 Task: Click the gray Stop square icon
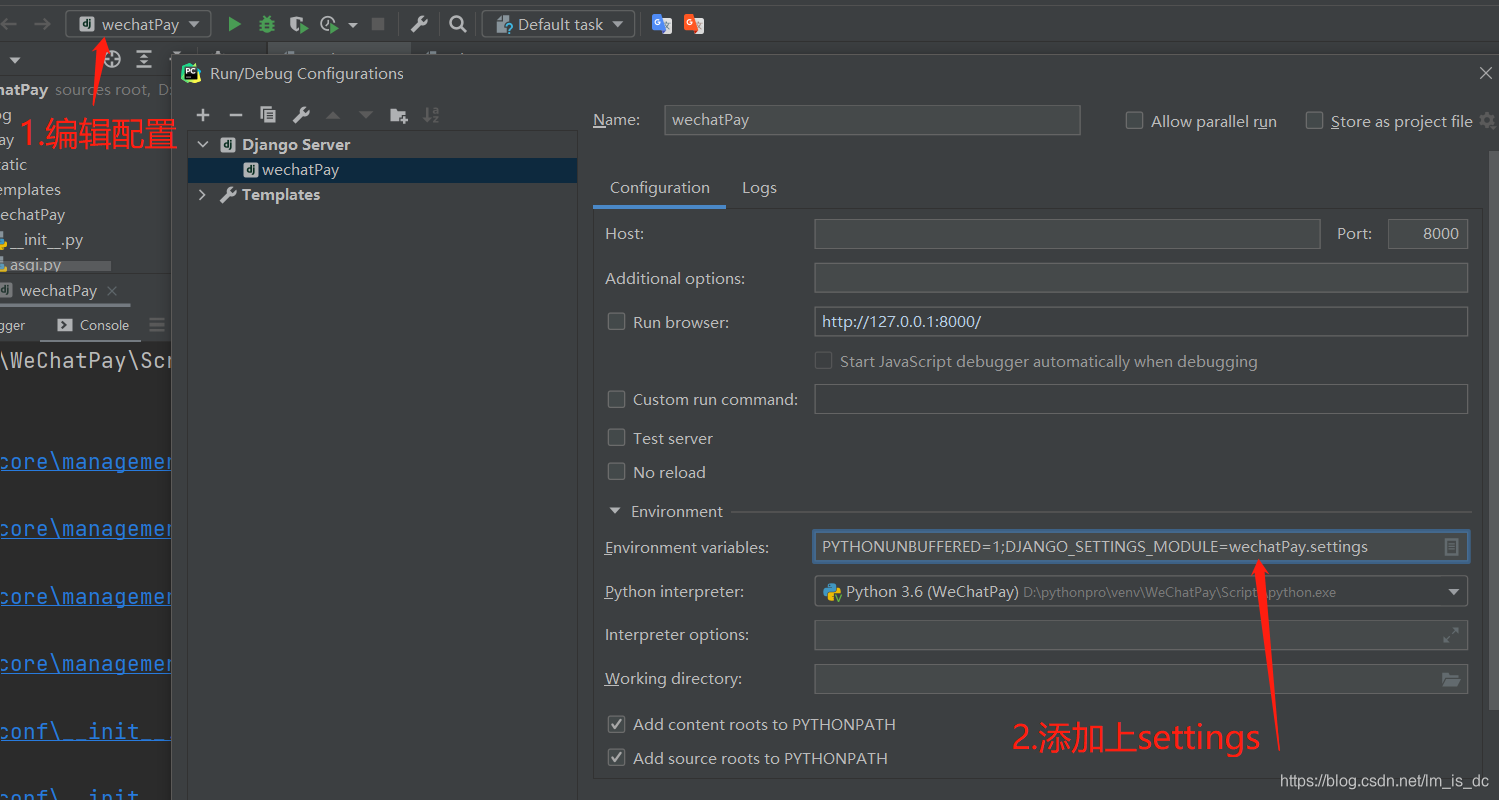378,24
